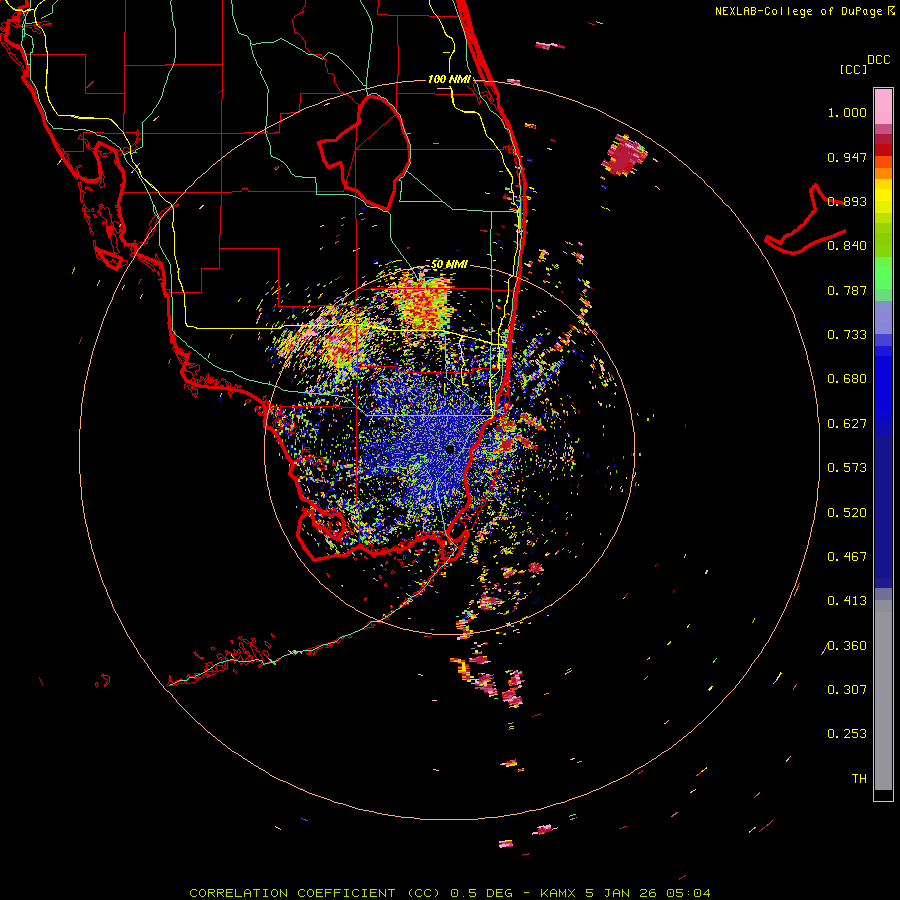Click the 0.573 scale value
Image resolution: width=900 pixels, height=900 pixels.
(847, 468)
